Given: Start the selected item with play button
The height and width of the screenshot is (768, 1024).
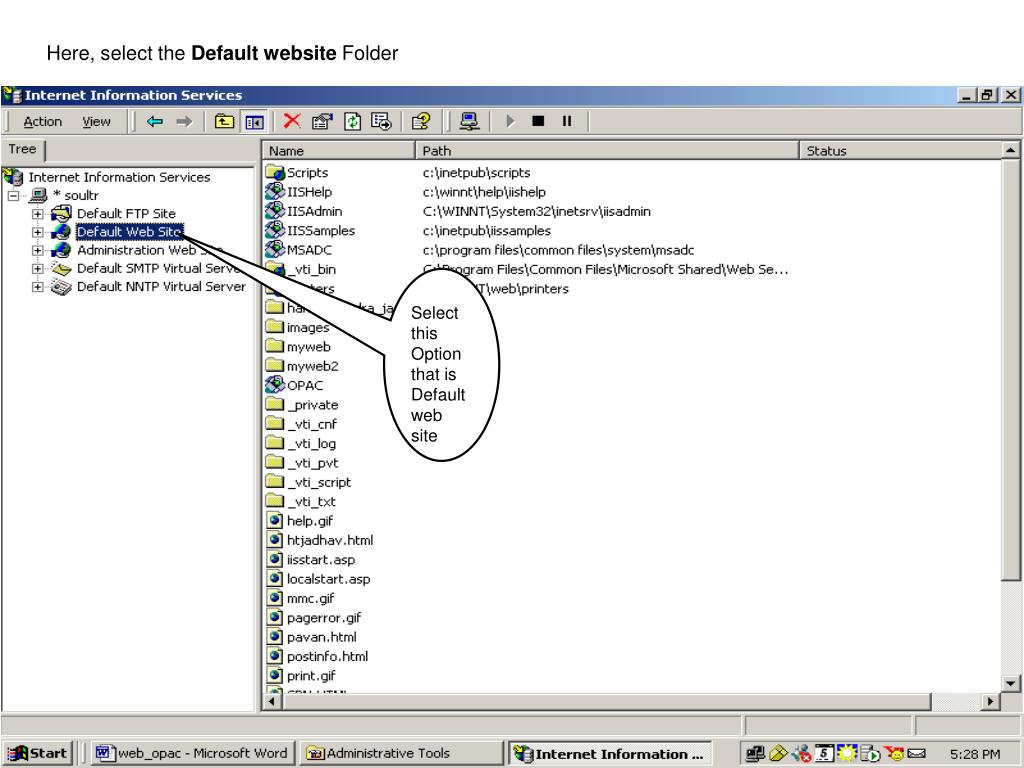Looking at the screenshot, I should click(x=510, y=121).
